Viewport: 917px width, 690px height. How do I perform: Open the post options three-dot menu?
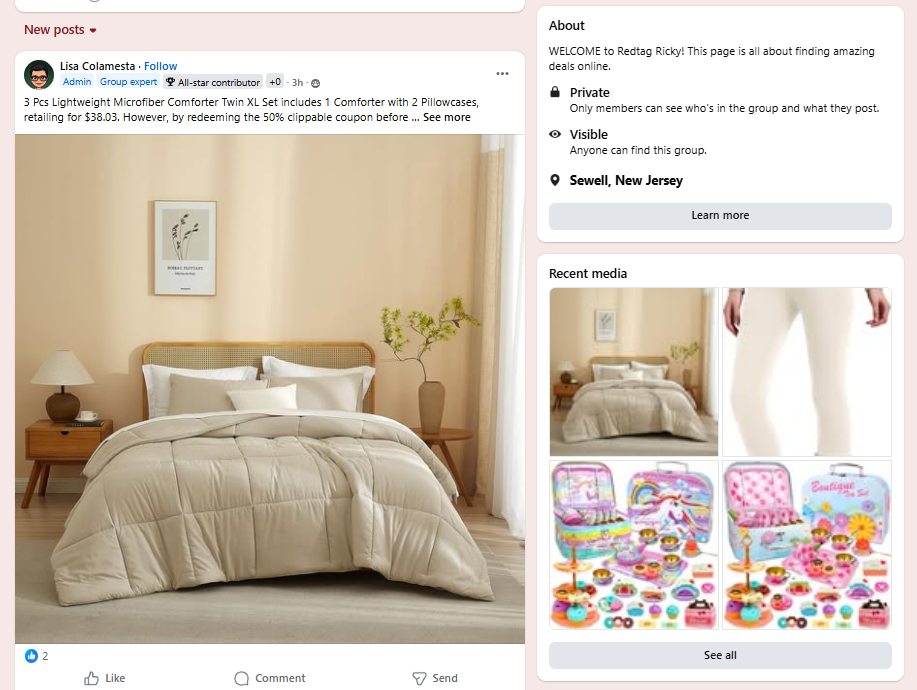(502, 74)
